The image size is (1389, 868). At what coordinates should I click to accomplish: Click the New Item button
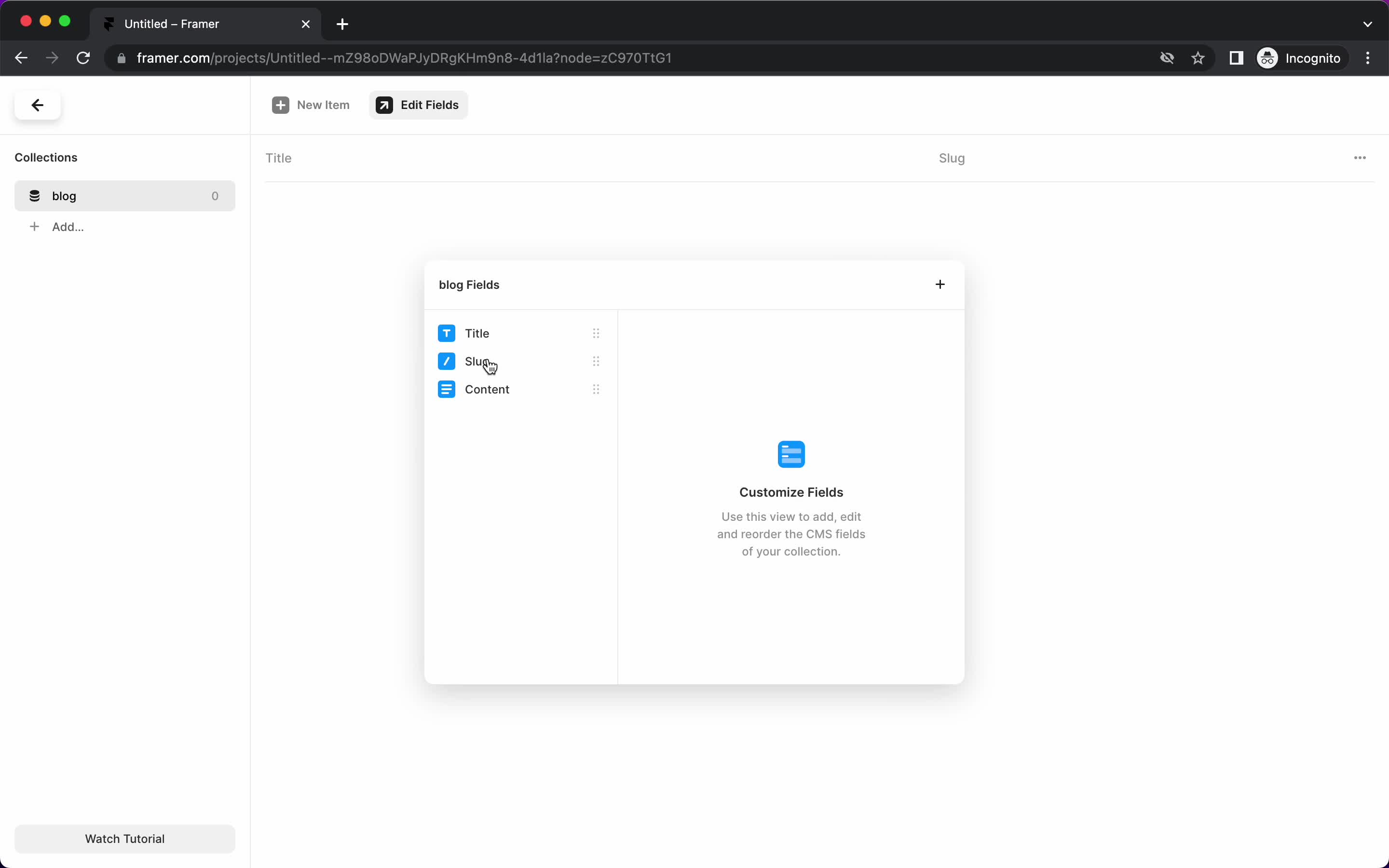(311, 104)
